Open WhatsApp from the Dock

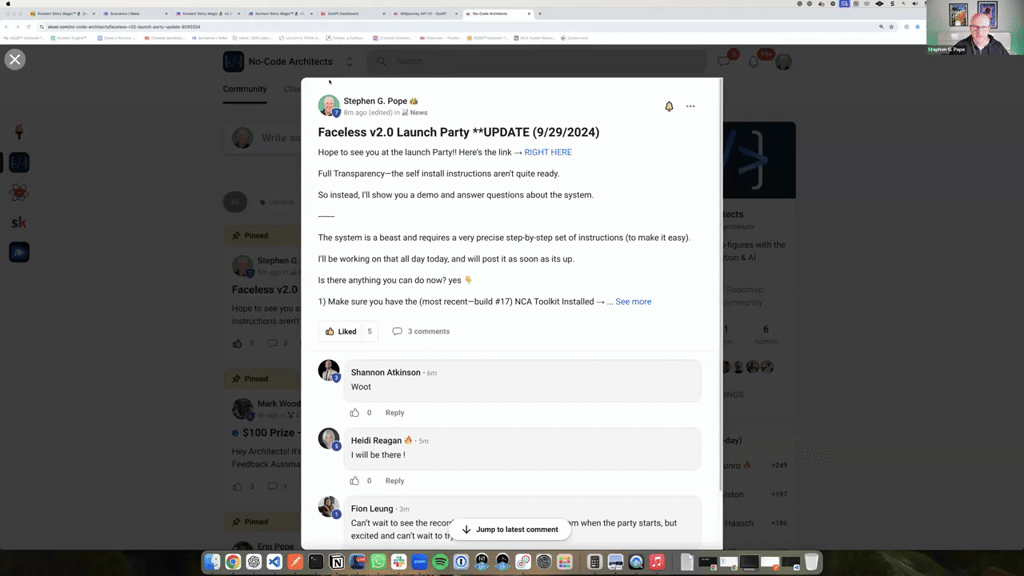coord(378,562)
